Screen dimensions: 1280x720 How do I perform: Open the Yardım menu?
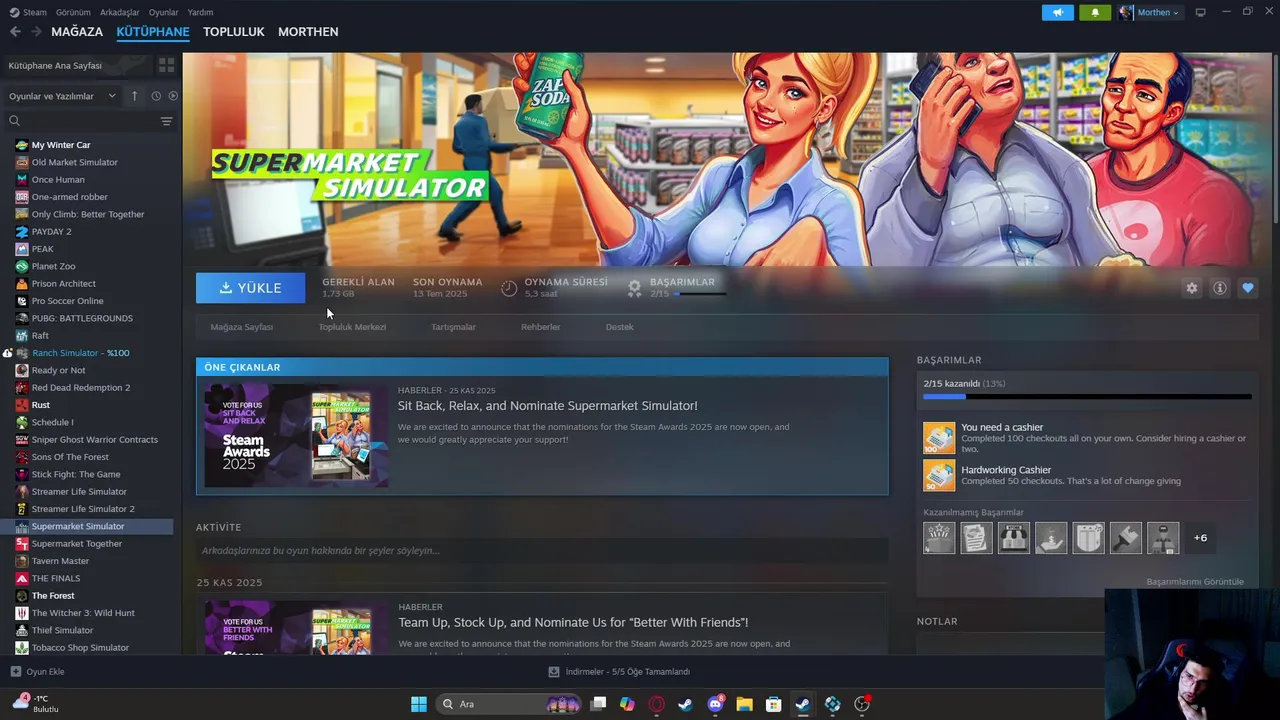click(x=200, y=12)
